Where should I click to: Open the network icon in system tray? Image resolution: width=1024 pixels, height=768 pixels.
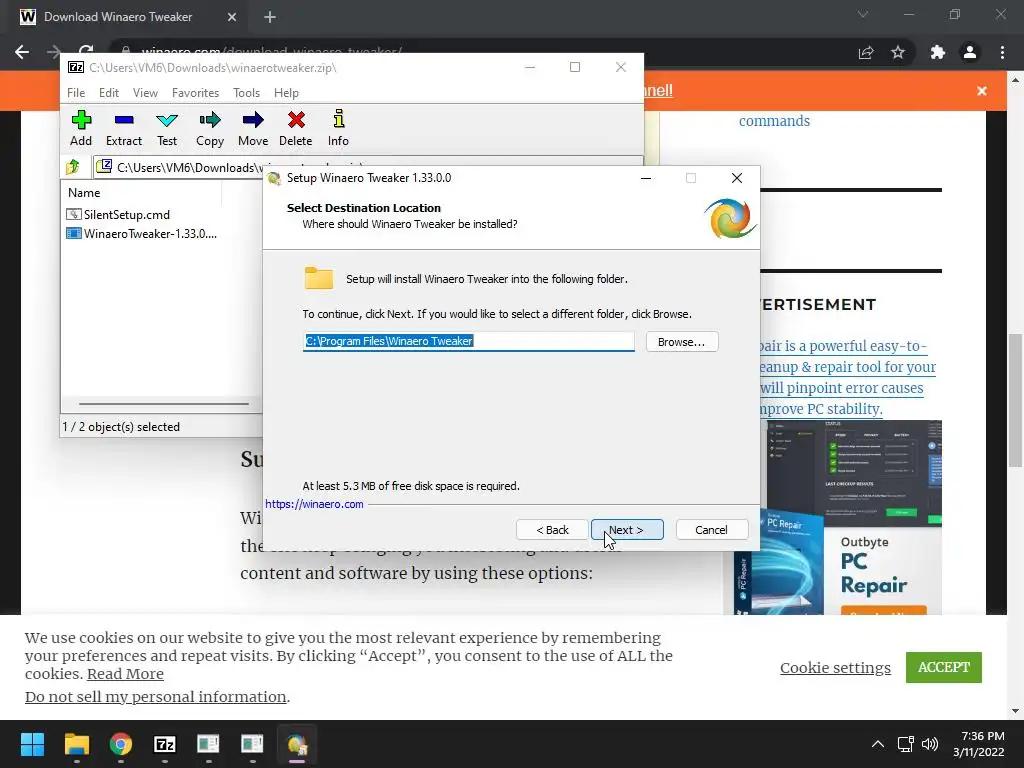(x=905, y=744)
